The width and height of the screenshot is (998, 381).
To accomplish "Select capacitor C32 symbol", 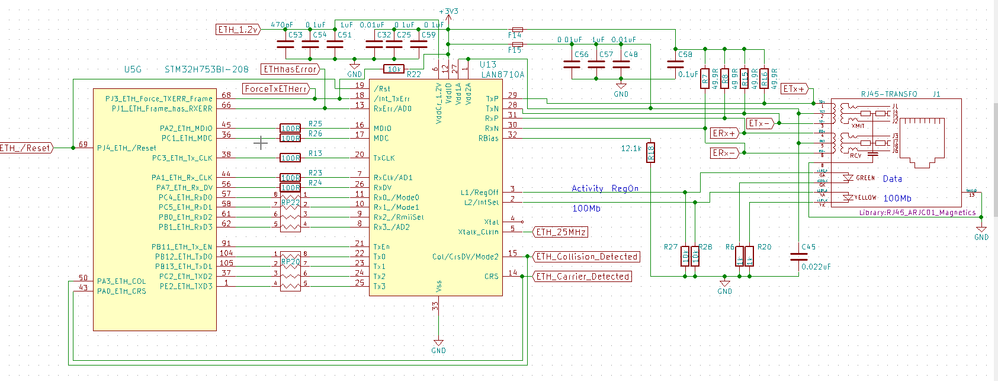I will click(x=374, y=44).
